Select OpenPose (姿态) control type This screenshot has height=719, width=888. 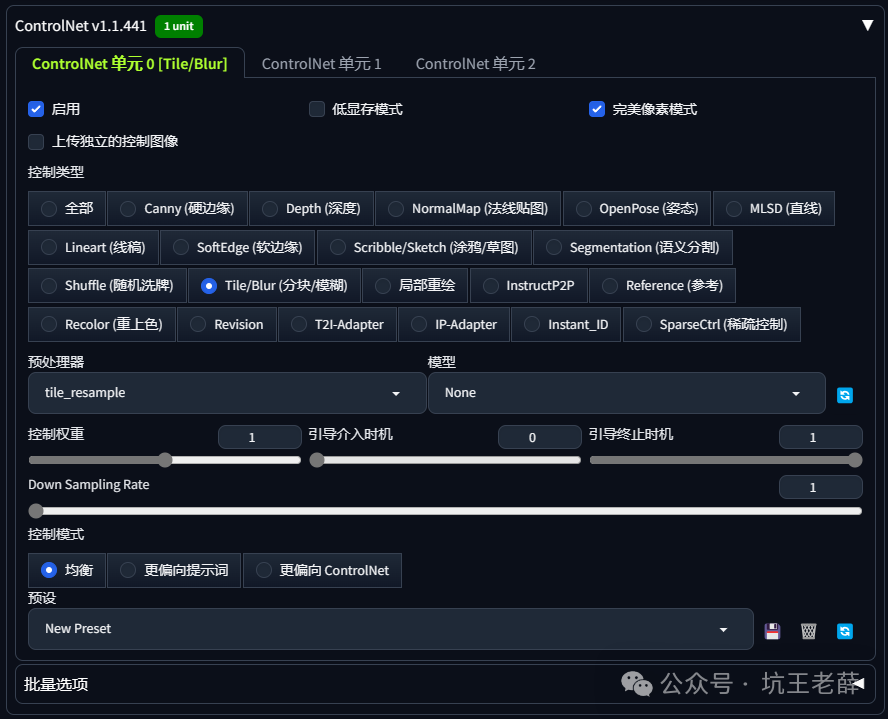click(x=637, y=208)
